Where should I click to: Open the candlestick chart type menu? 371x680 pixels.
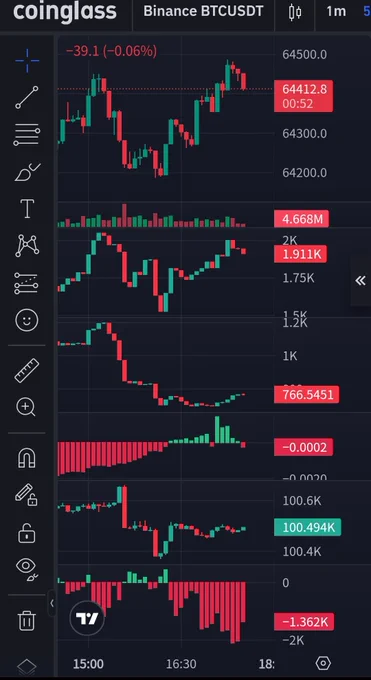click(x=295, y=12)
